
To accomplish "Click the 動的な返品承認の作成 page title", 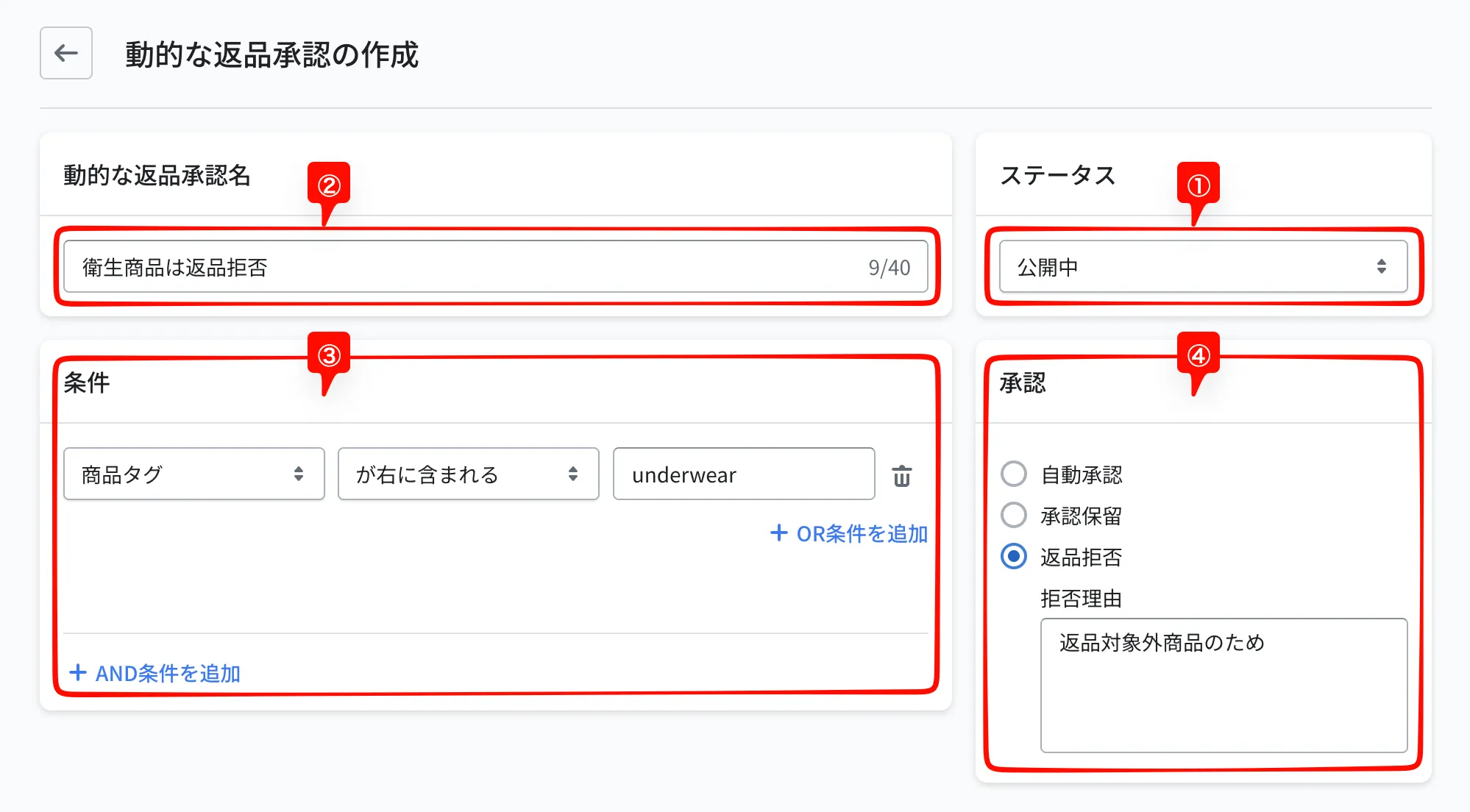I will 271,54.
